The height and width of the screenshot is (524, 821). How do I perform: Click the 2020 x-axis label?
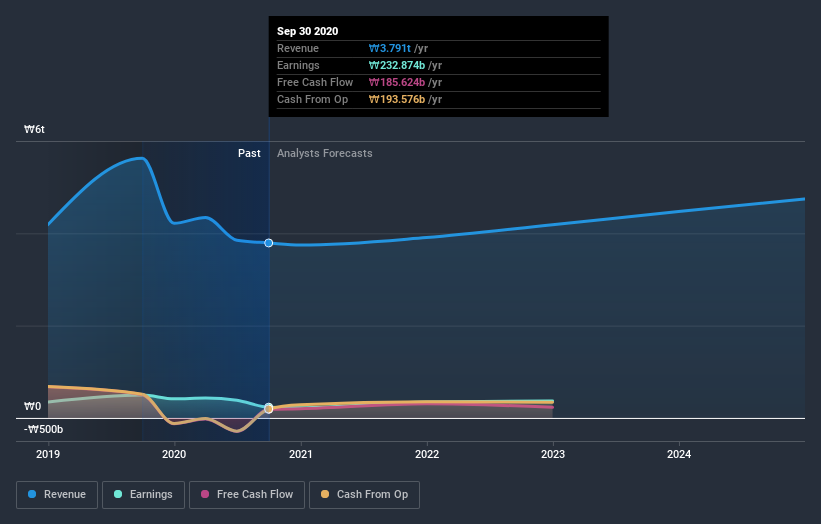pyautogui.click(x=174, y=454)
